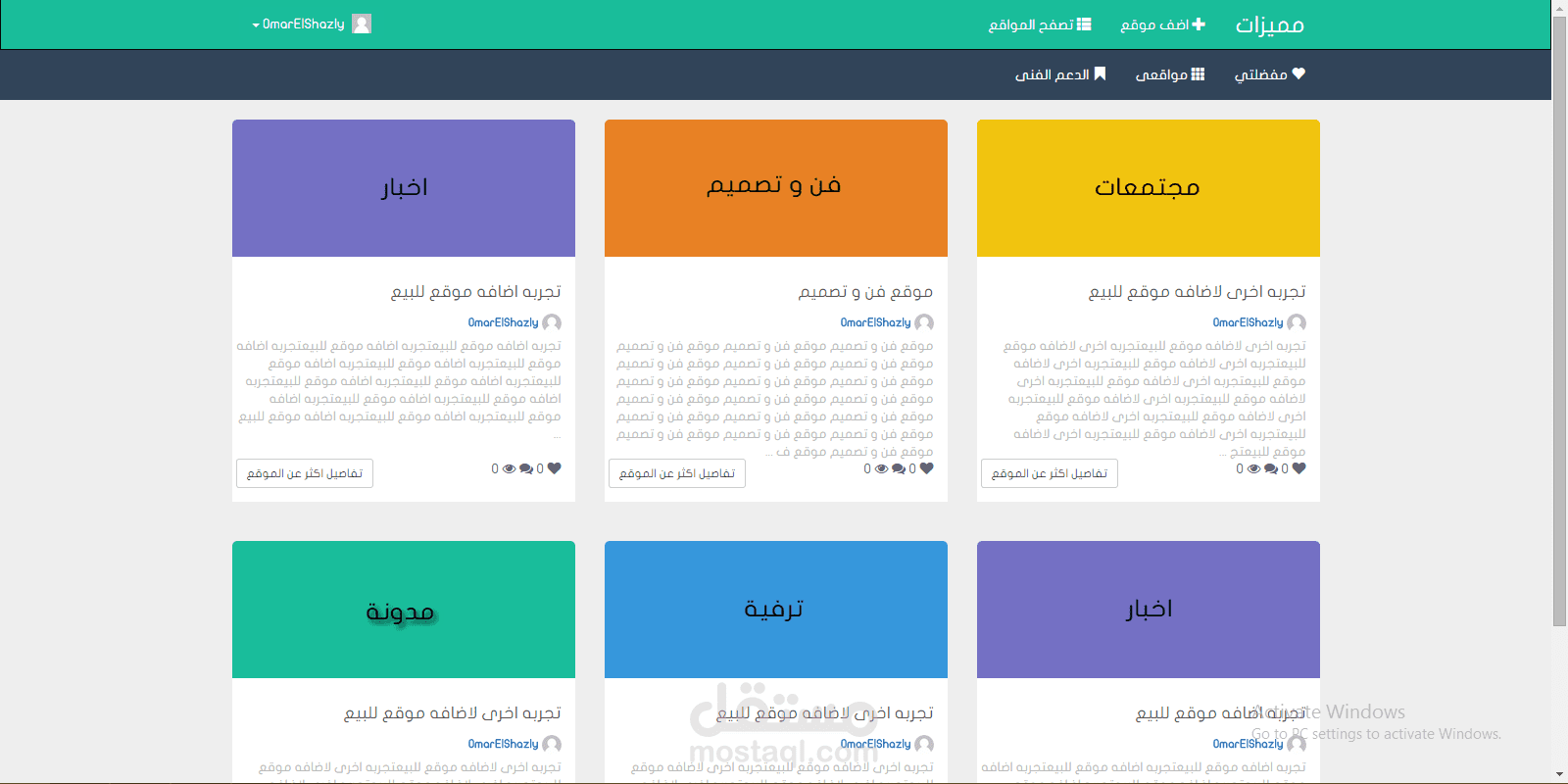This screenshot has height=784, width=1568.
Task: Open the الدعم الفنى support tab
Action: (1060, 74)
